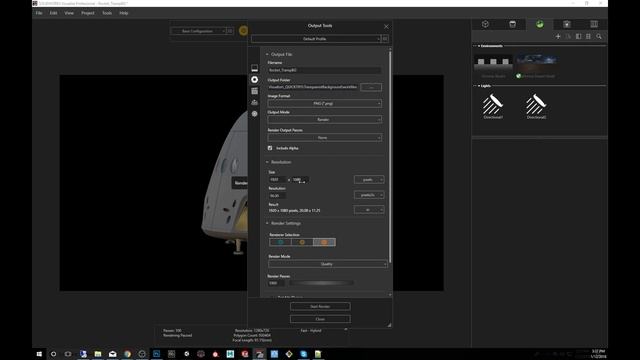Click the save profile icon beside Default Profile
The height and width of the screenshot is (360, 640).
(385, 39)
